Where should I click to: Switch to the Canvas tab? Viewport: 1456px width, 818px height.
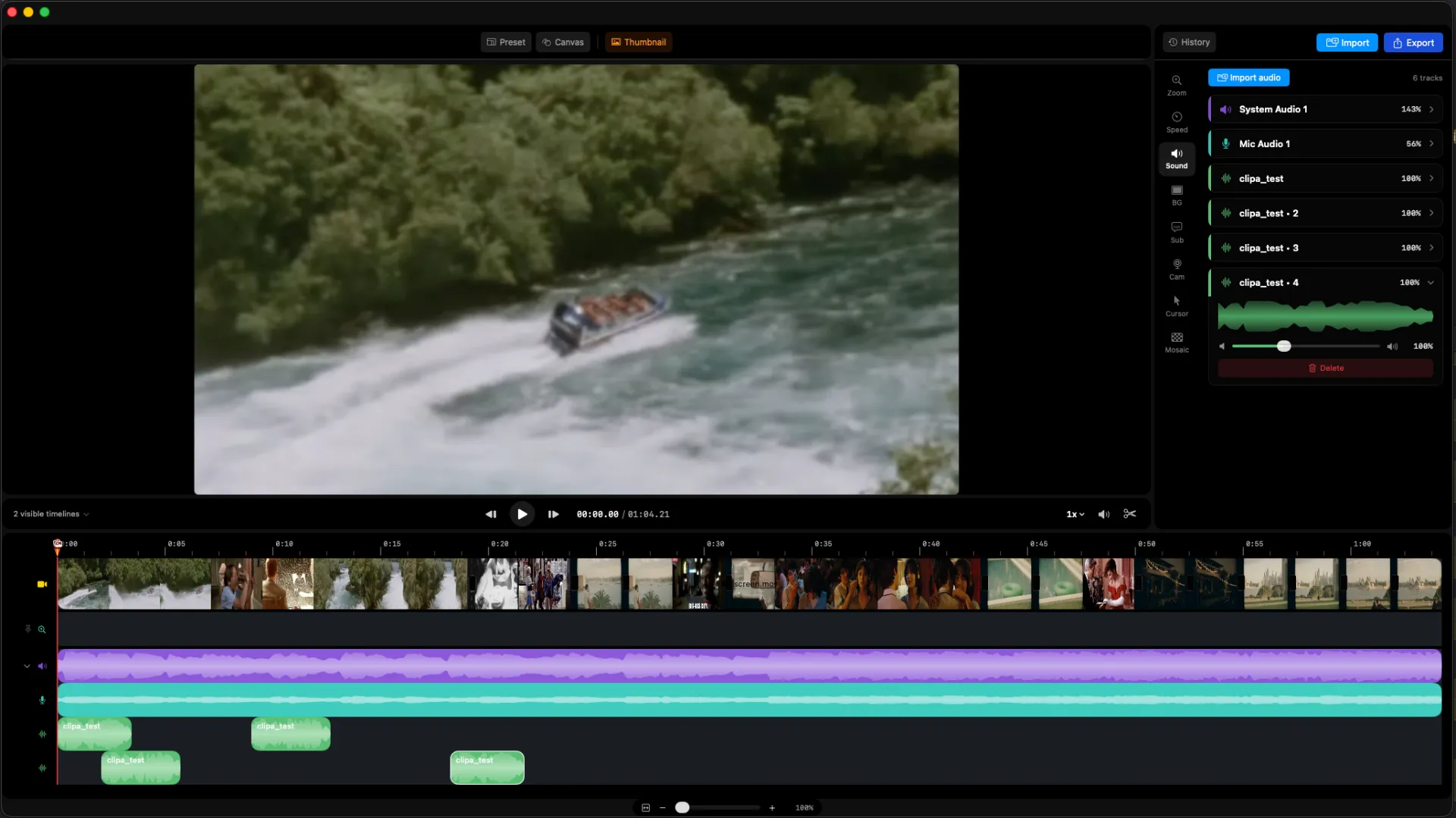tap(563, 42)
